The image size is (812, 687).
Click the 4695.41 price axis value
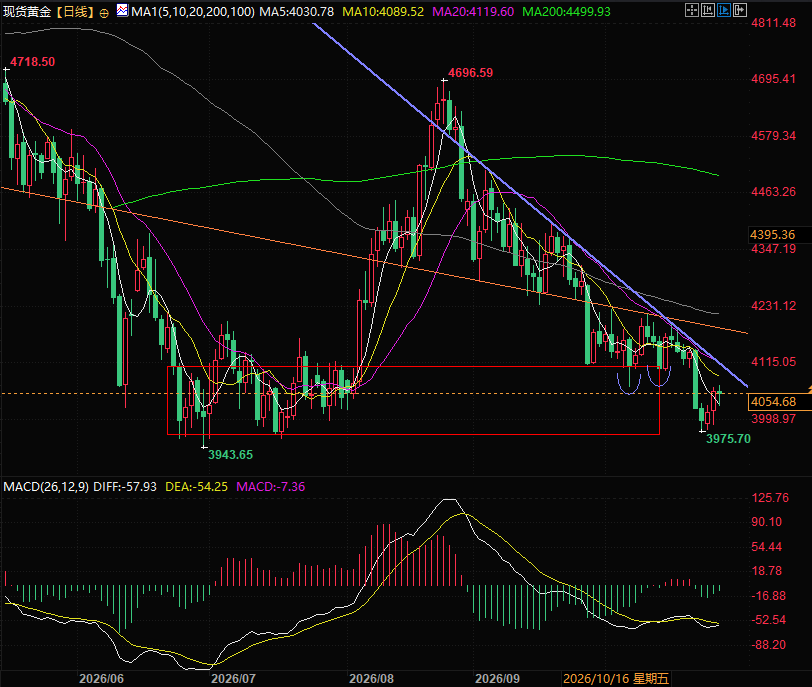pos(774,79)
